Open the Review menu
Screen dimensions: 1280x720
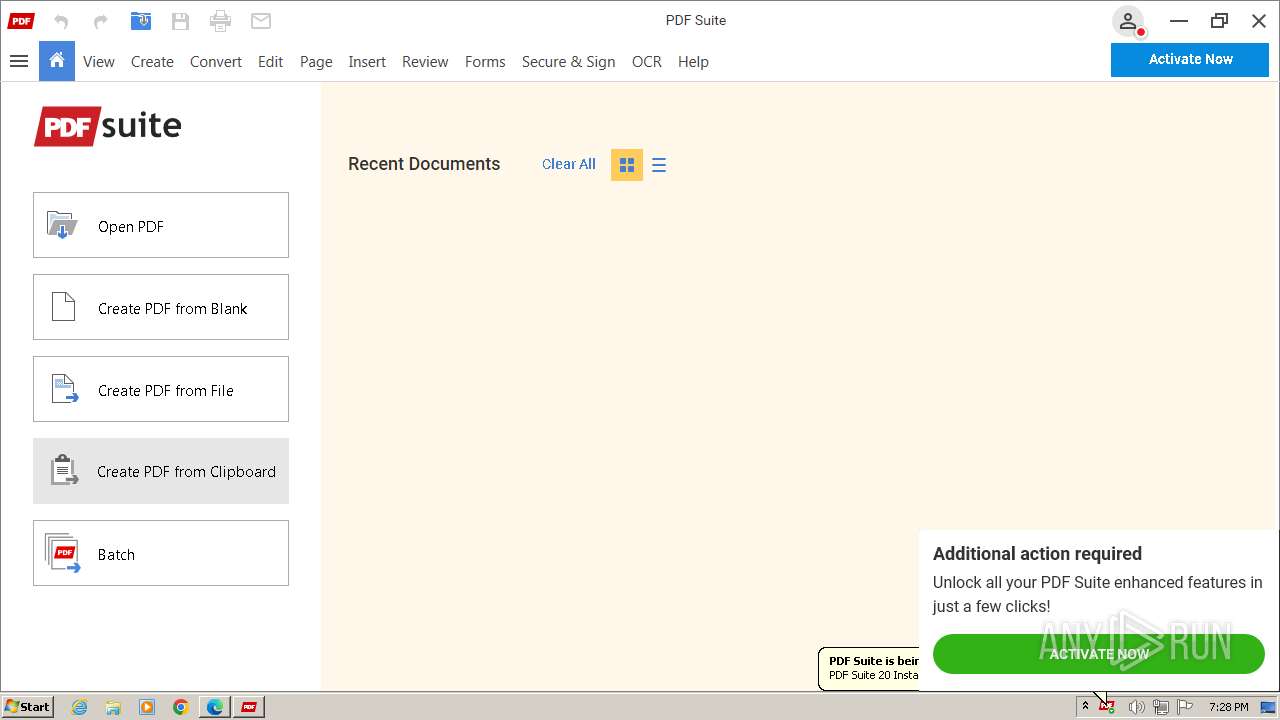tap(425, 62)
